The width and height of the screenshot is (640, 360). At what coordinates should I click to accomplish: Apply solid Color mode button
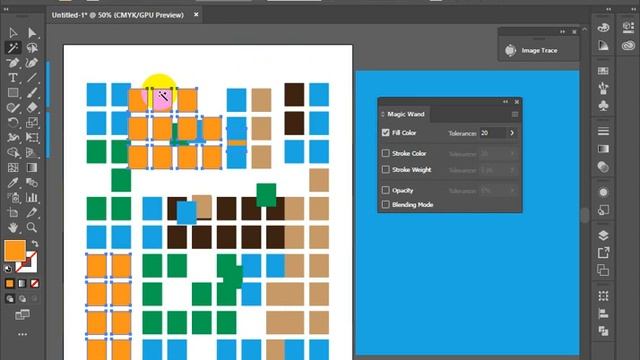pyautogui.click(x=10, y=283)
